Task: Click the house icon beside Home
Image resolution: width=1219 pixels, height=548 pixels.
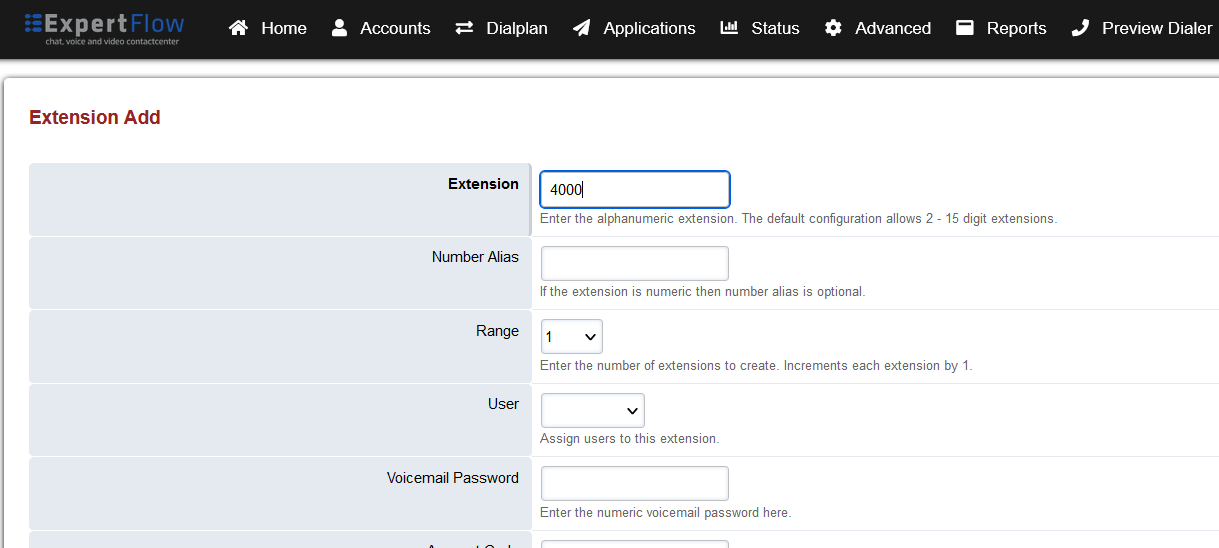Action: pos(238,28)
